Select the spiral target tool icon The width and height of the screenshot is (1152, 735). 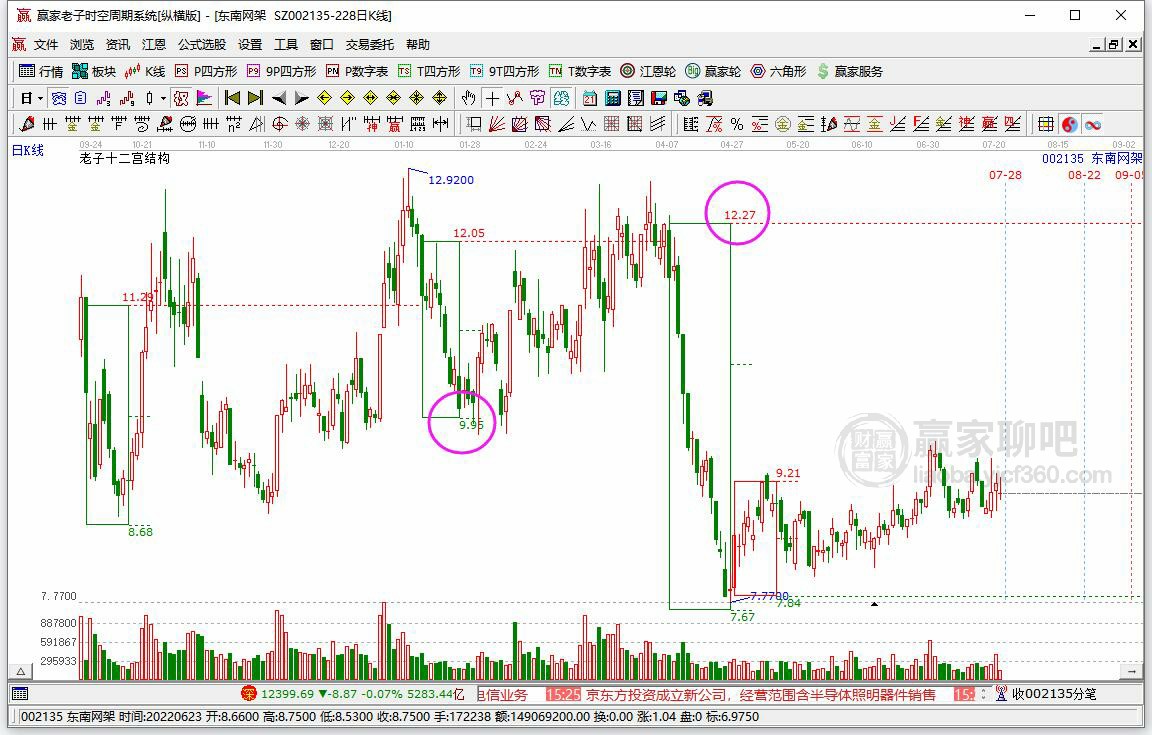click(x=279, y=124)
